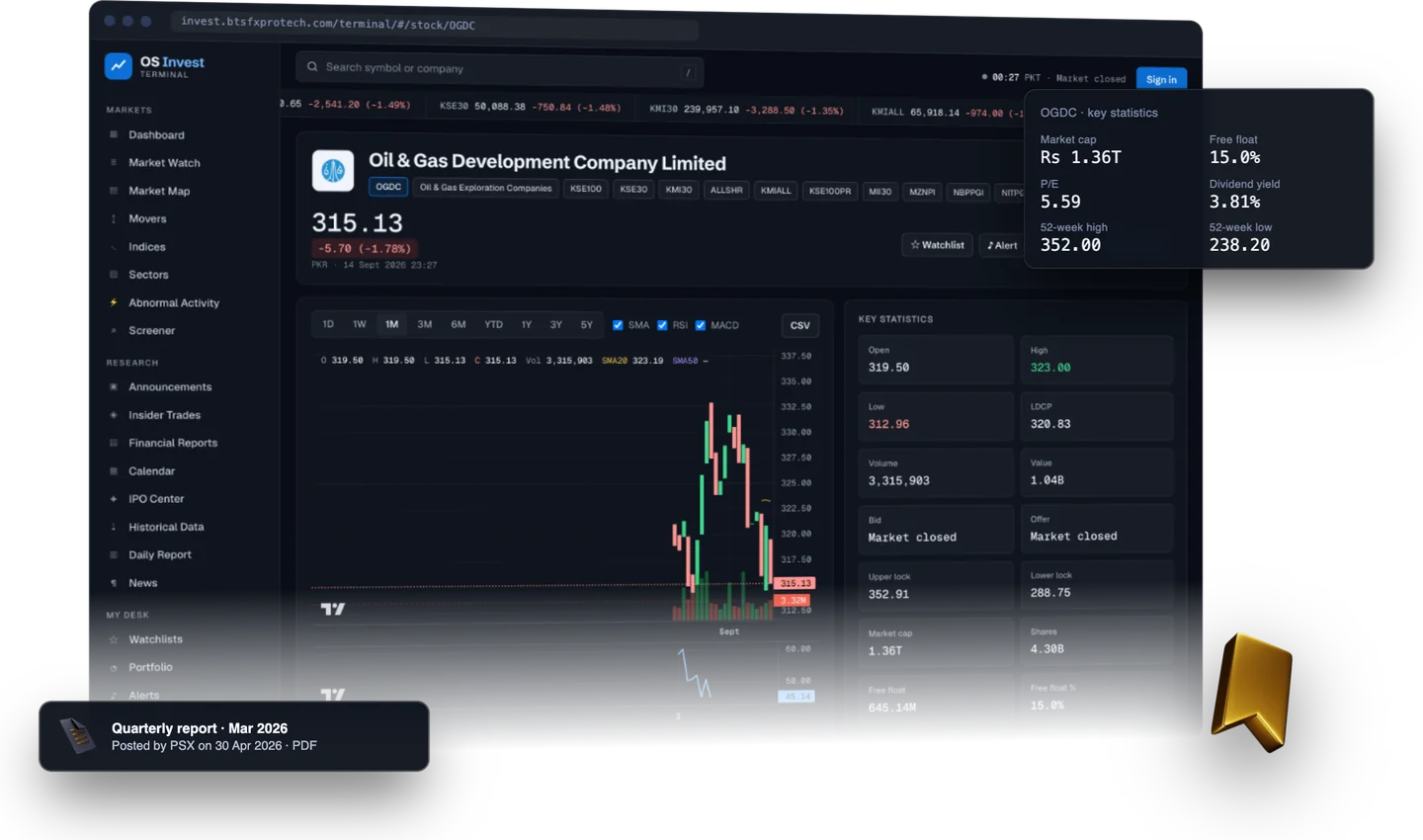Select the 3M chart range
Screen dimensions: 1423x840
point(425,324)
